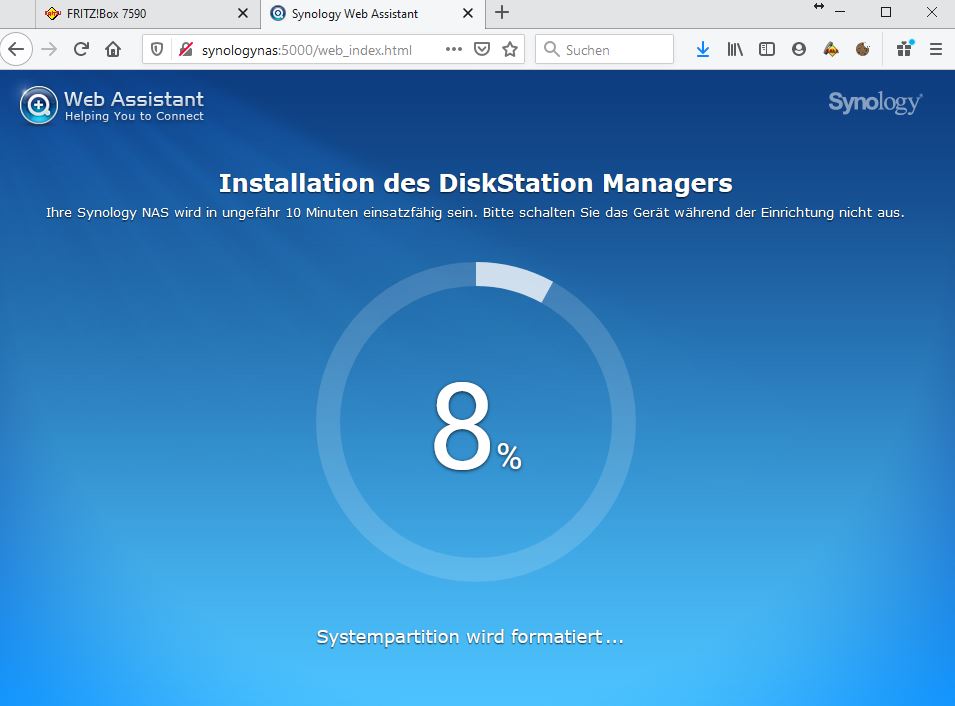This screenshot has height=706, width=955.
Task: Click the 'Helping You to Connect' tagline
Action: [134, 116]
